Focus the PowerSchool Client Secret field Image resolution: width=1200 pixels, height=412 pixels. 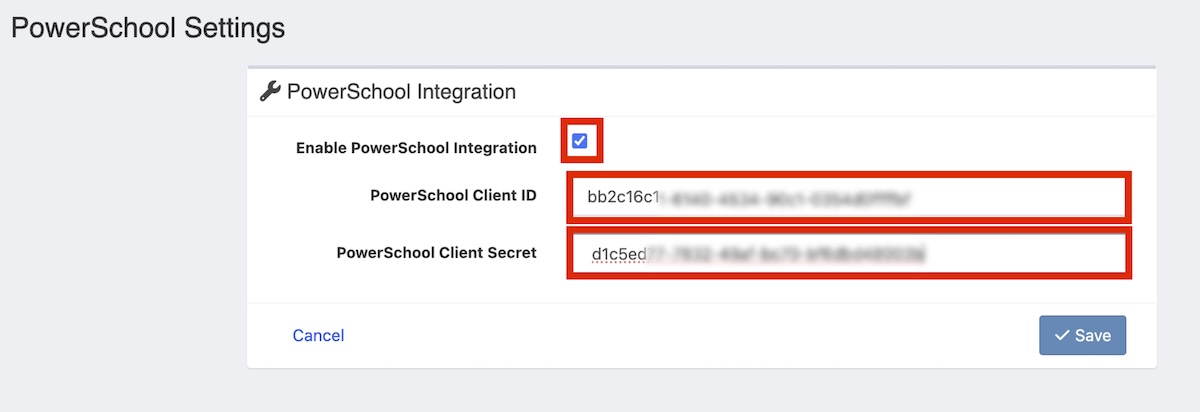coord(850,254)
